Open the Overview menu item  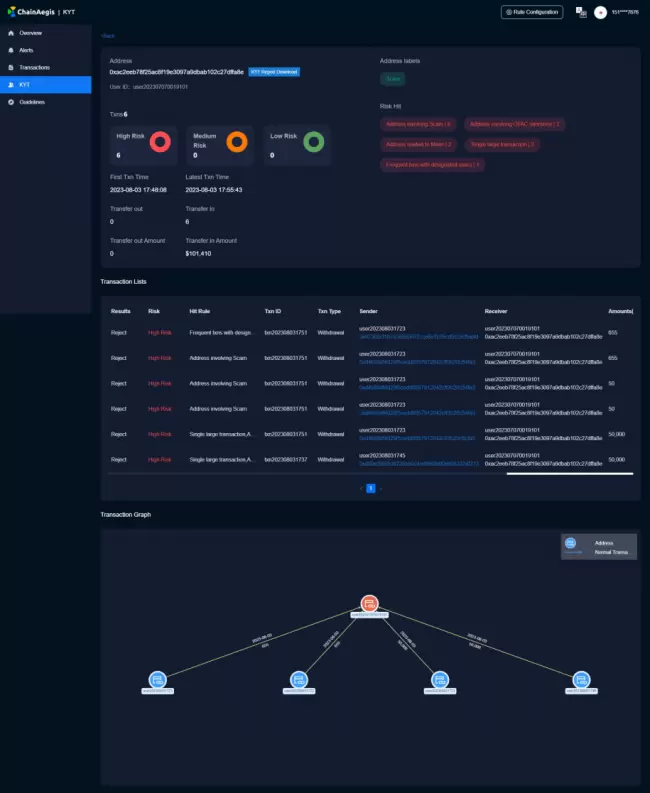coord(30,33)
